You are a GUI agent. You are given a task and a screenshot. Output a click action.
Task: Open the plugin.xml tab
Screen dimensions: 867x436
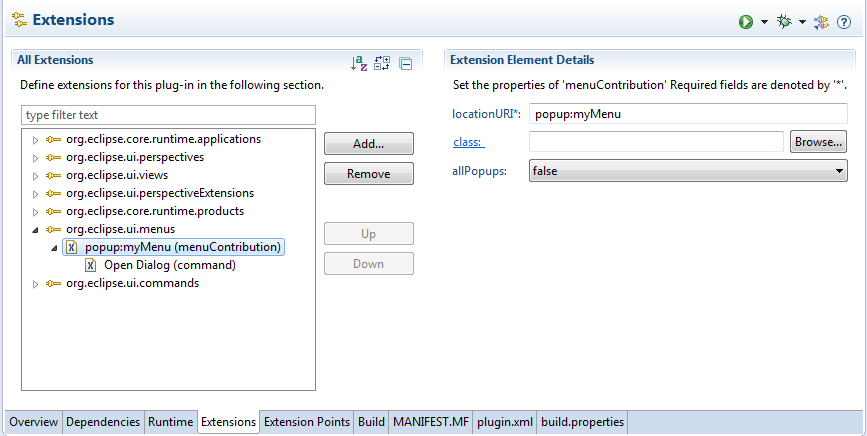505,422
